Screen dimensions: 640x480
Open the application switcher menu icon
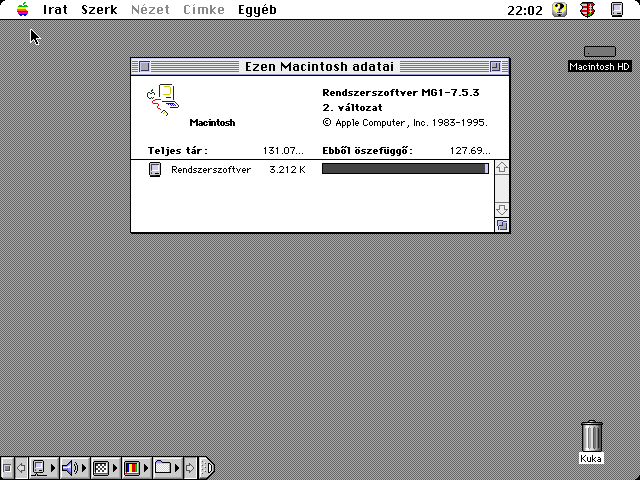tap(617, 9)
